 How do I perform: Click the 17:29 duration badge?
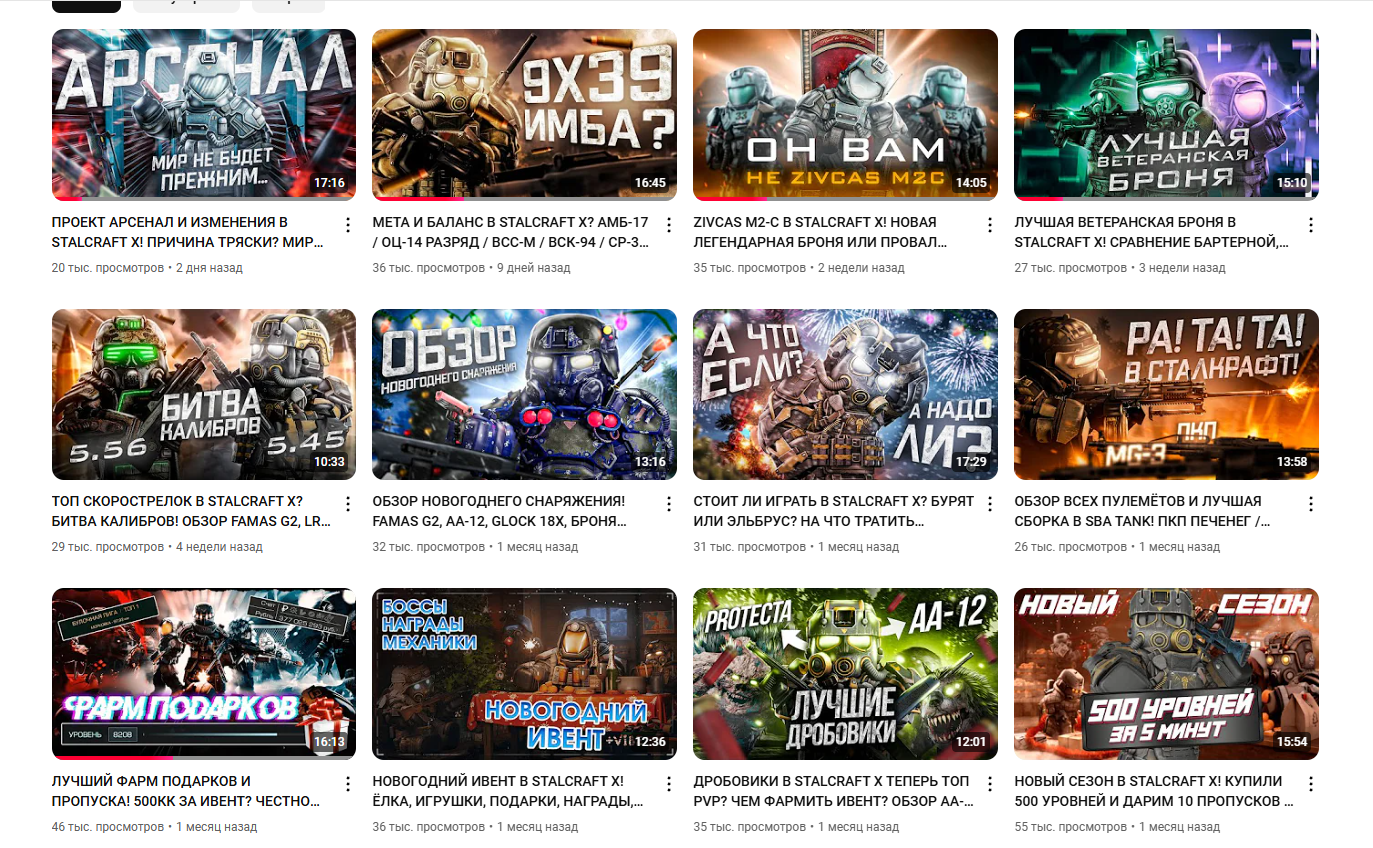[x=971, y=463]
